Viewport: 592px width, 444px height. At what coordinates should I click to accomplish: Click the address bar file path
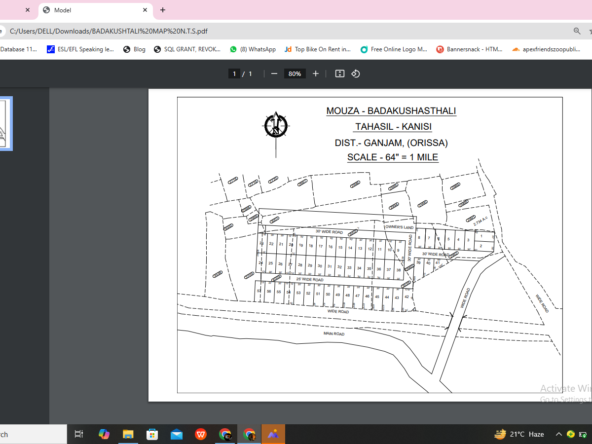(108, 31)
